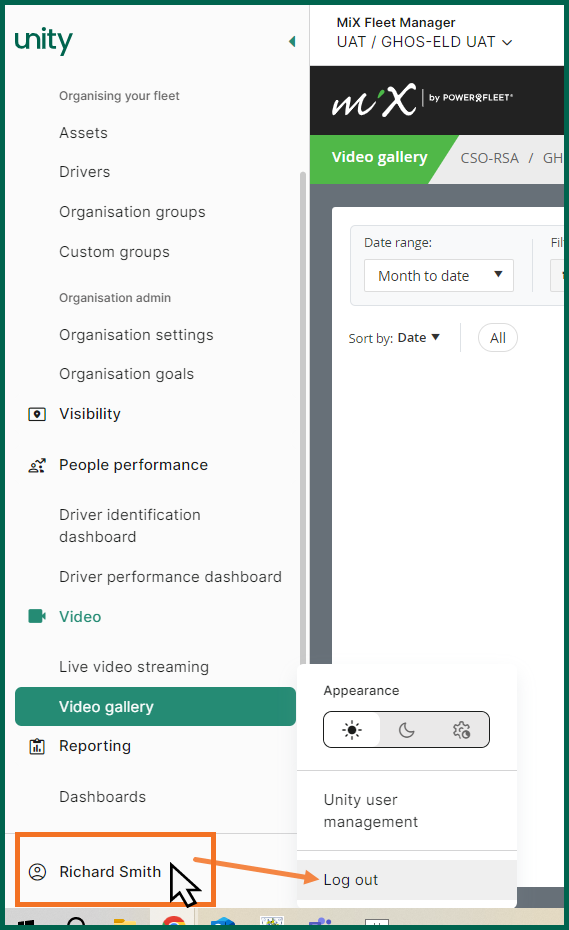Collapse the sidebar with the green arrow

point(292,42)
